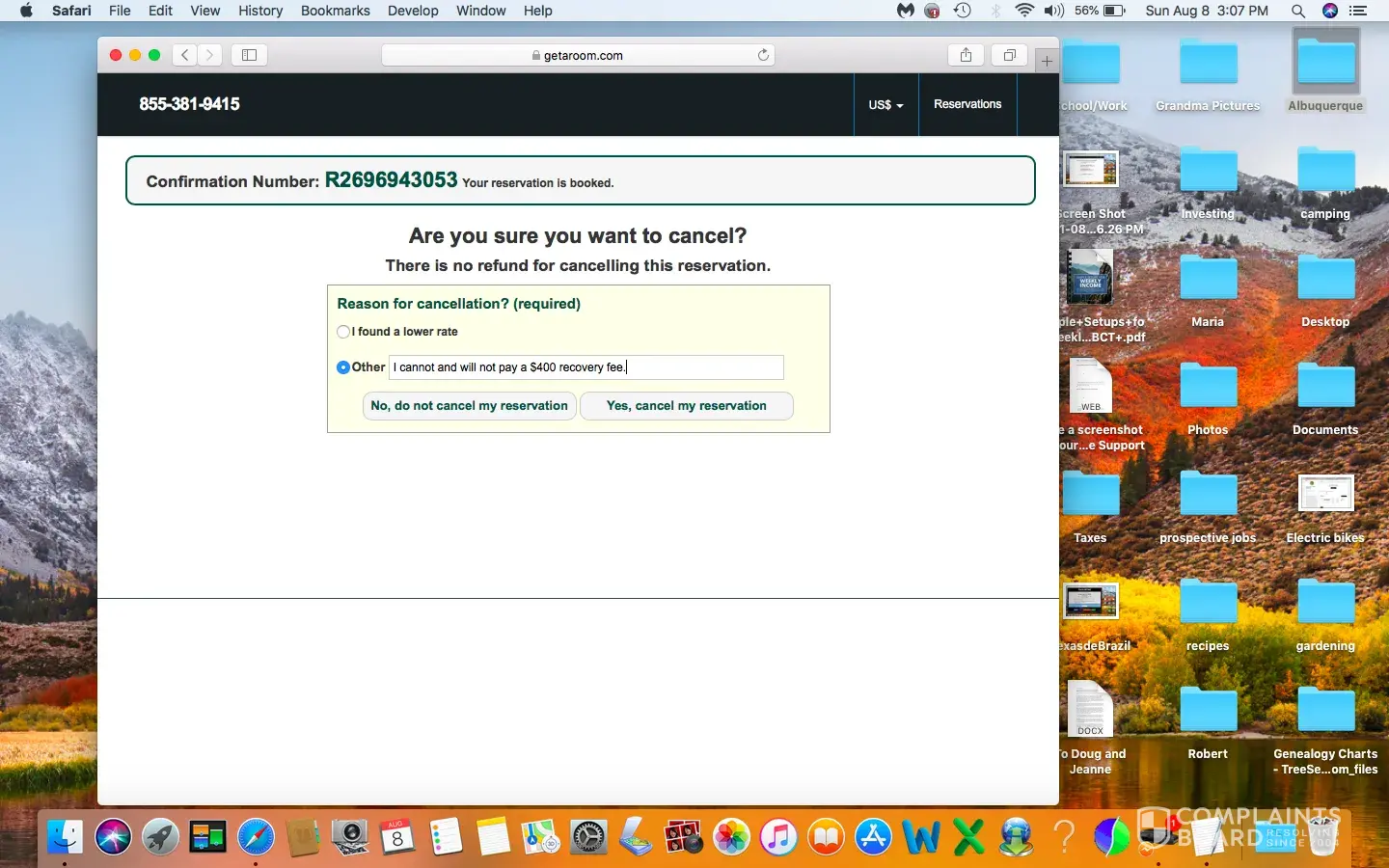1389x868 pixels.
Task: Select the 'I found a lower rate' radio button
Action: click(x=343, y=332)
